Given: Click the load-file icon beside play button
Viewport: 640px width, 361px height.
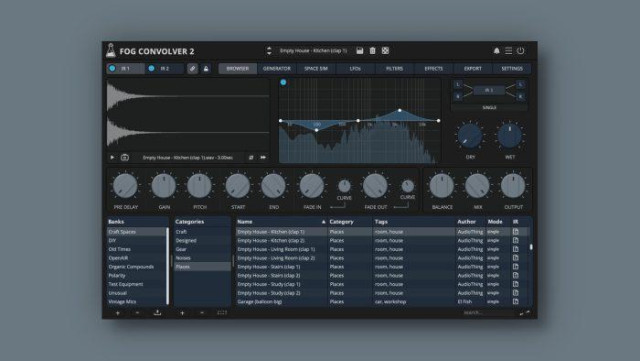Looking at the screenshot, I should click(124, 157).
